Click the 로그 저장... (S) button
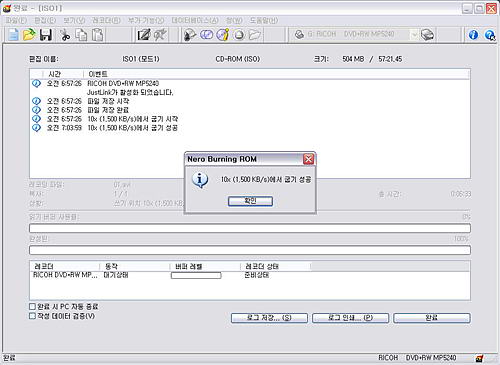 pyautogui.click(x=269, y=318)
